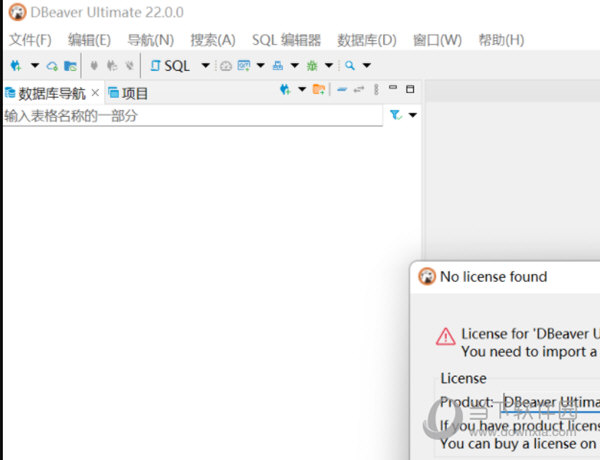Open the dropdown arrow beside new connection icon in main toolbar
The width and height of the screenshot is (600, 460).
[35, 65]
